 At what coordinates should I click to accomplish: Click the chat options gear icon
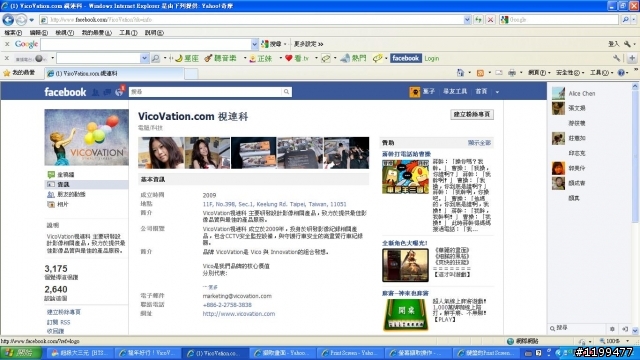[x=612, y=329]
